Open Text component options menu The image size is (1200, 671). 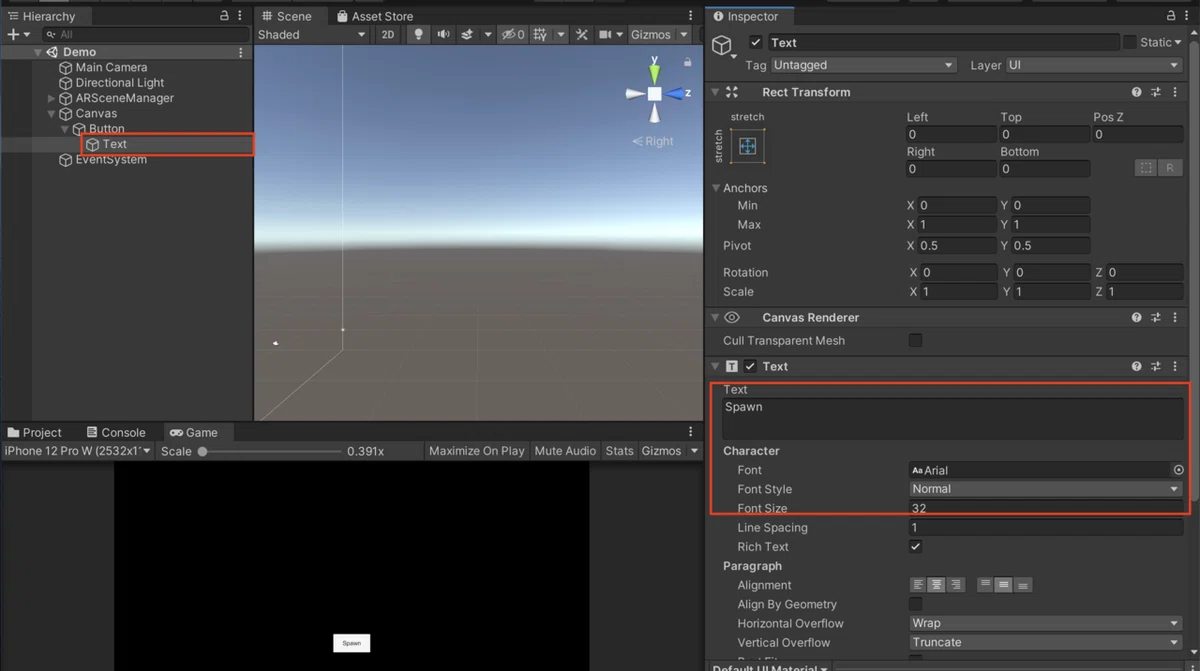[1174, 367]
